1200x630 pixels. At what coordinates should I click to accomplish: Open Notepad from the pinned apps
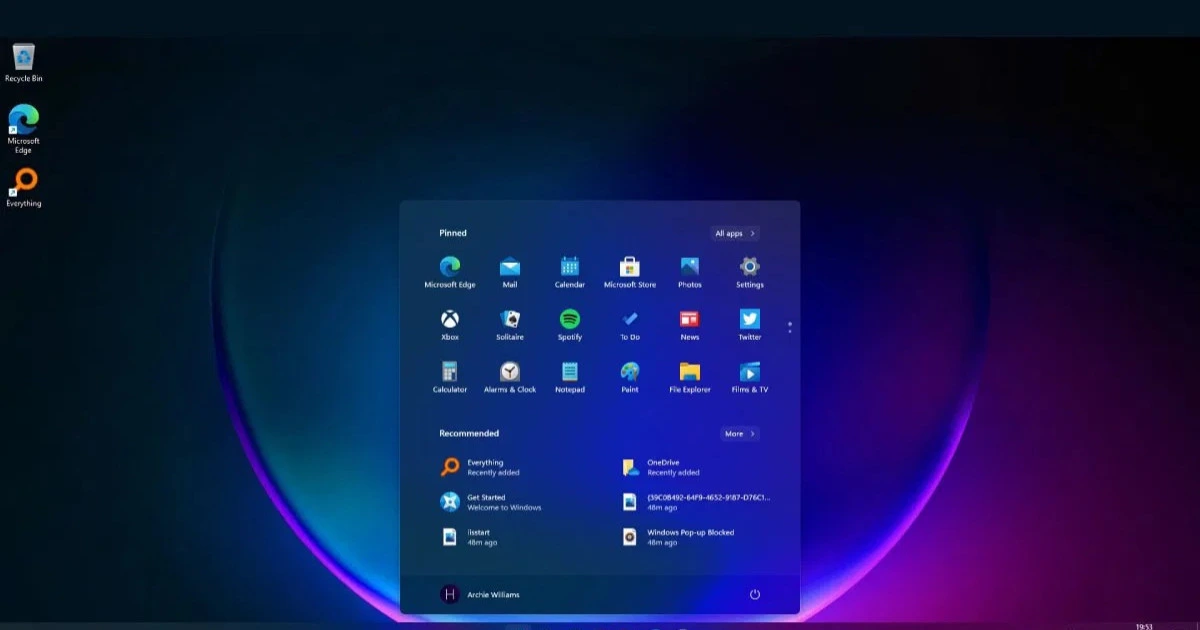570,377
